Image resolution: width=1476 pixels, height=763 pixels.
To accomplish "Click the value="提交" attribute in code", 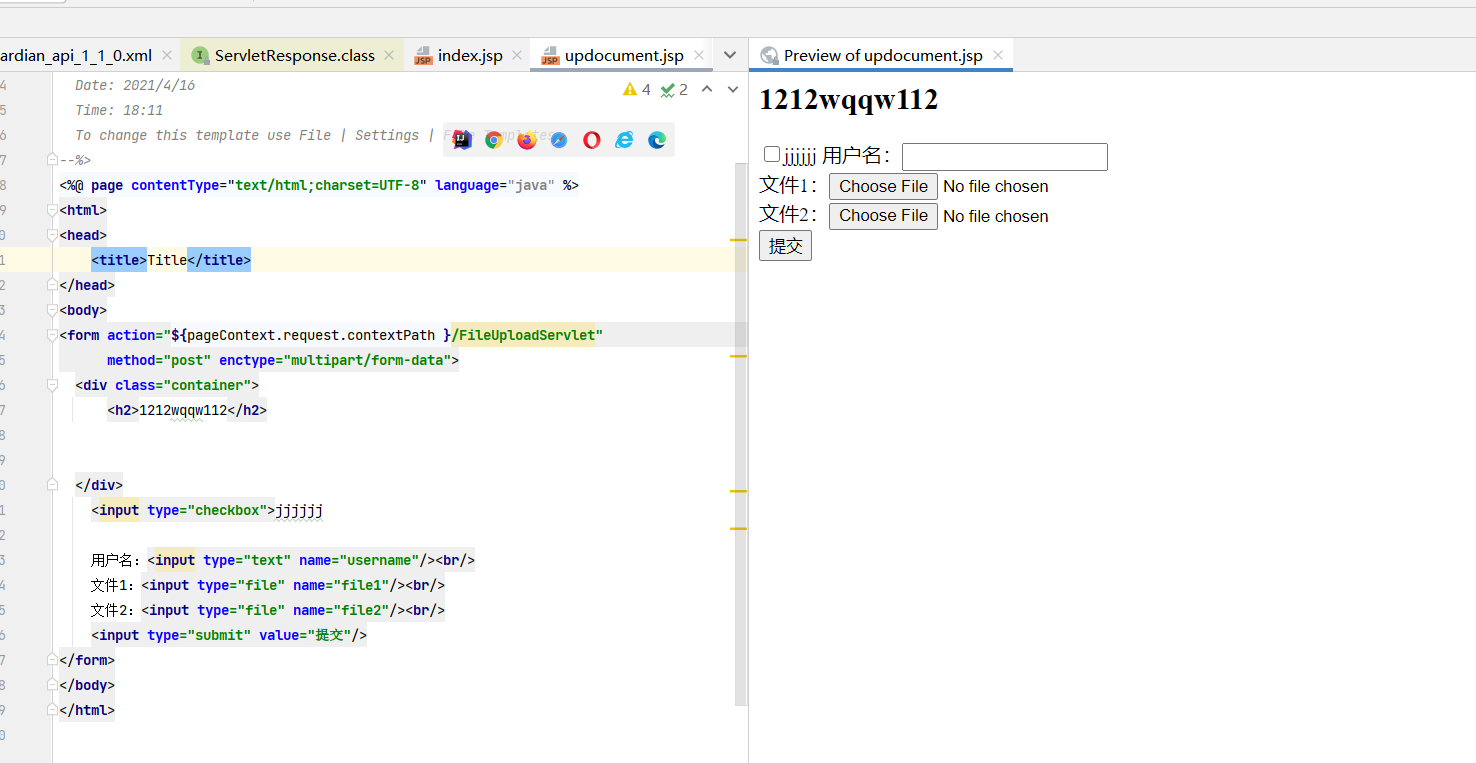I will pos(305,635).
